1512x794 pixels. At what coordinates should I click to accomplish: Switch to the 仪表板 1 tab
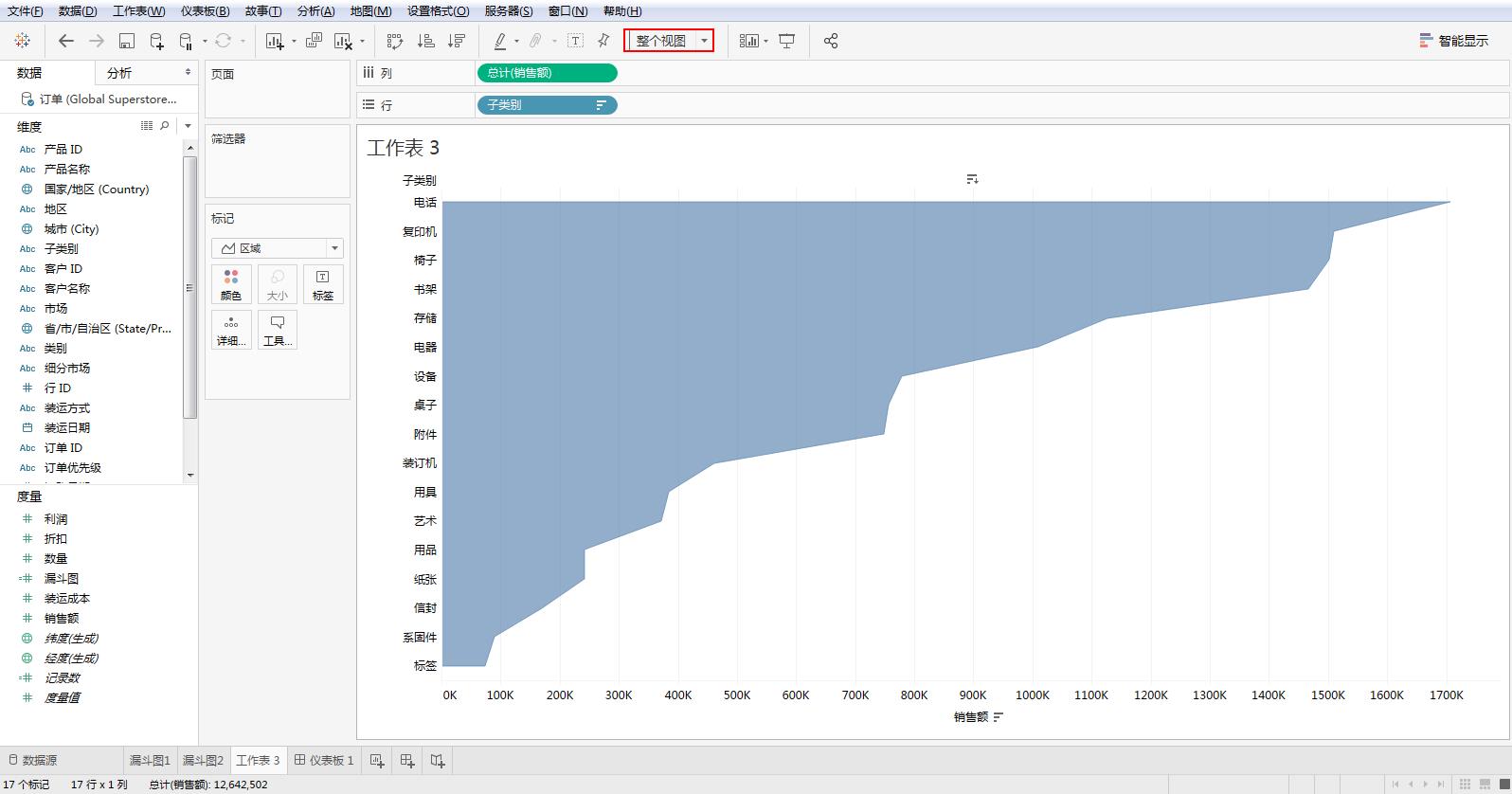tap(324, 760)
